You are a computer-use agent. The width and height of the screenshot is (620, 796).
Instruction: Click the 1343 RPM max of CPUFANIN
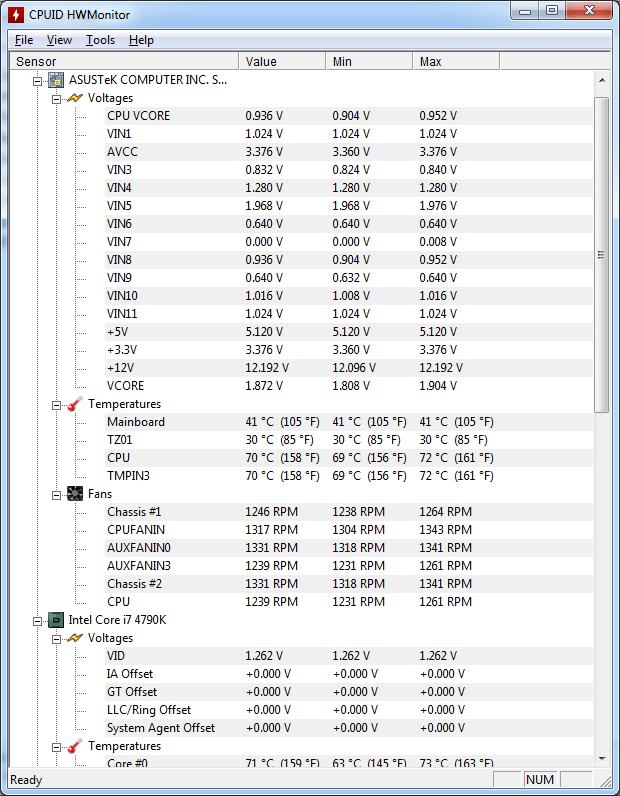445,530
